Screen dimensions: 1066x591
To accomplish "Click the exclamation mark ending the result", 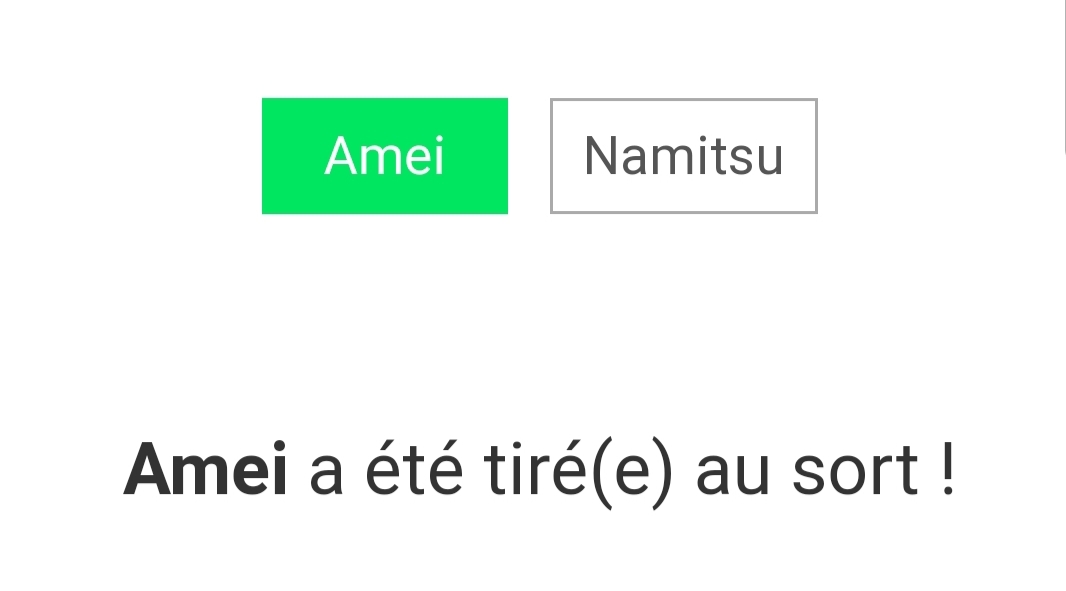I will point(947,470).
